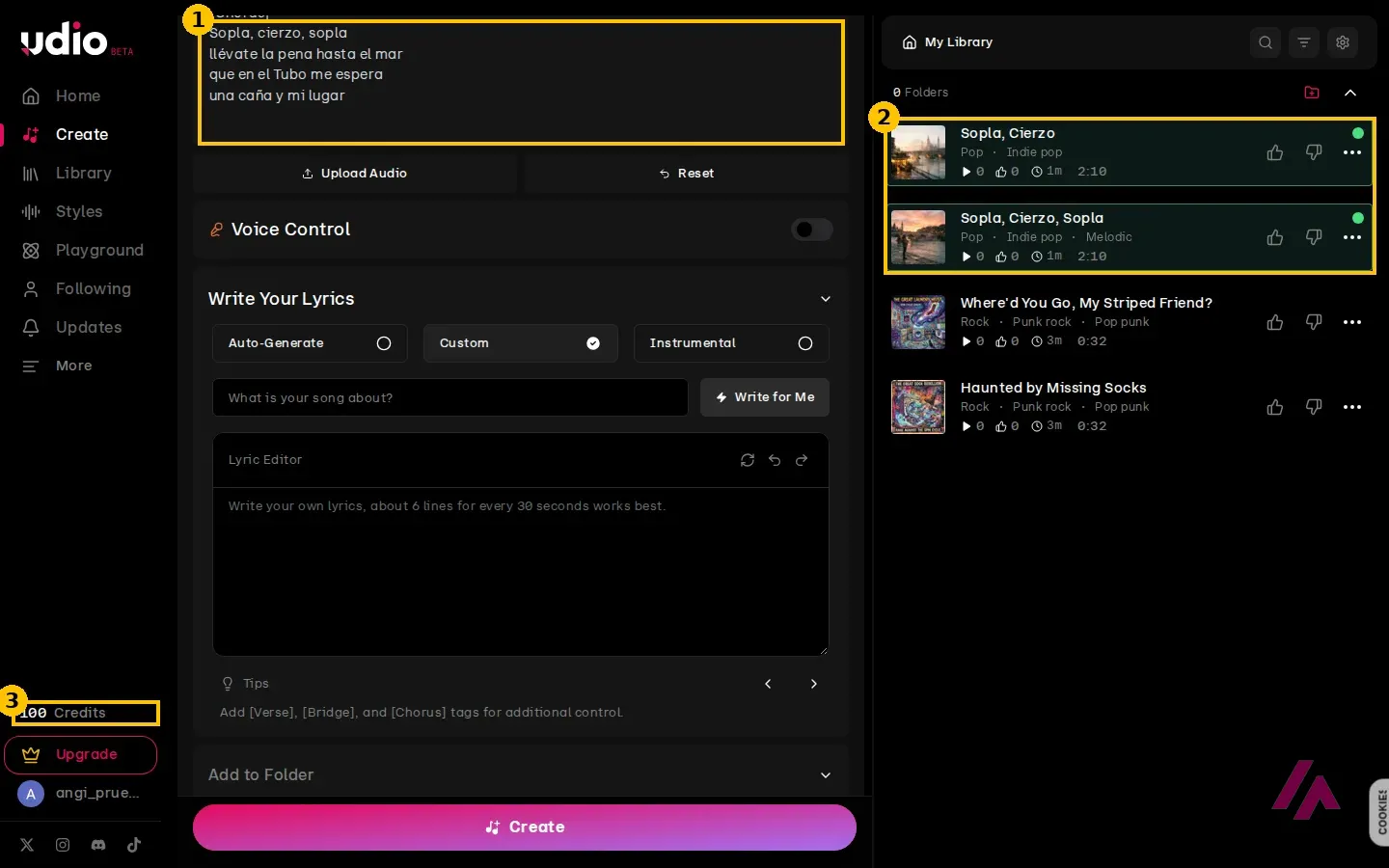Open Udio's TikTok icon
The width and height of the screenshot is (1389, 868).
click(134, 845)
